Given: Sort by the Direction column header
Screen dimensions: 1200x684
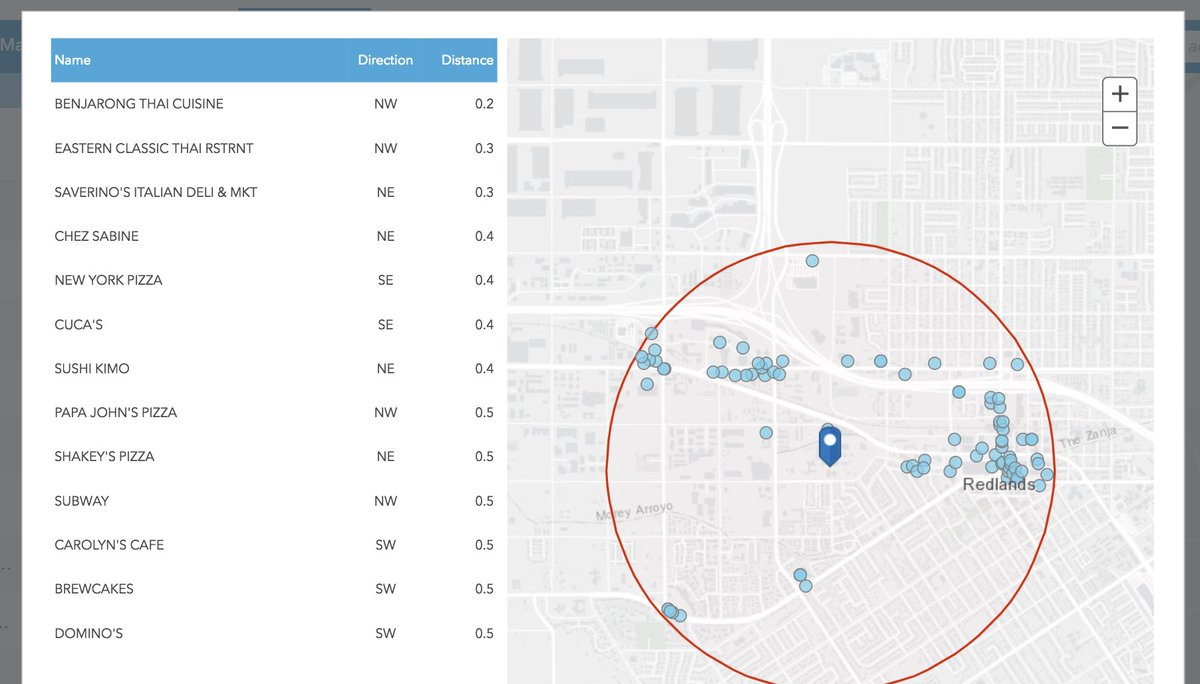Looking at the screenshot, I should 385,60.
